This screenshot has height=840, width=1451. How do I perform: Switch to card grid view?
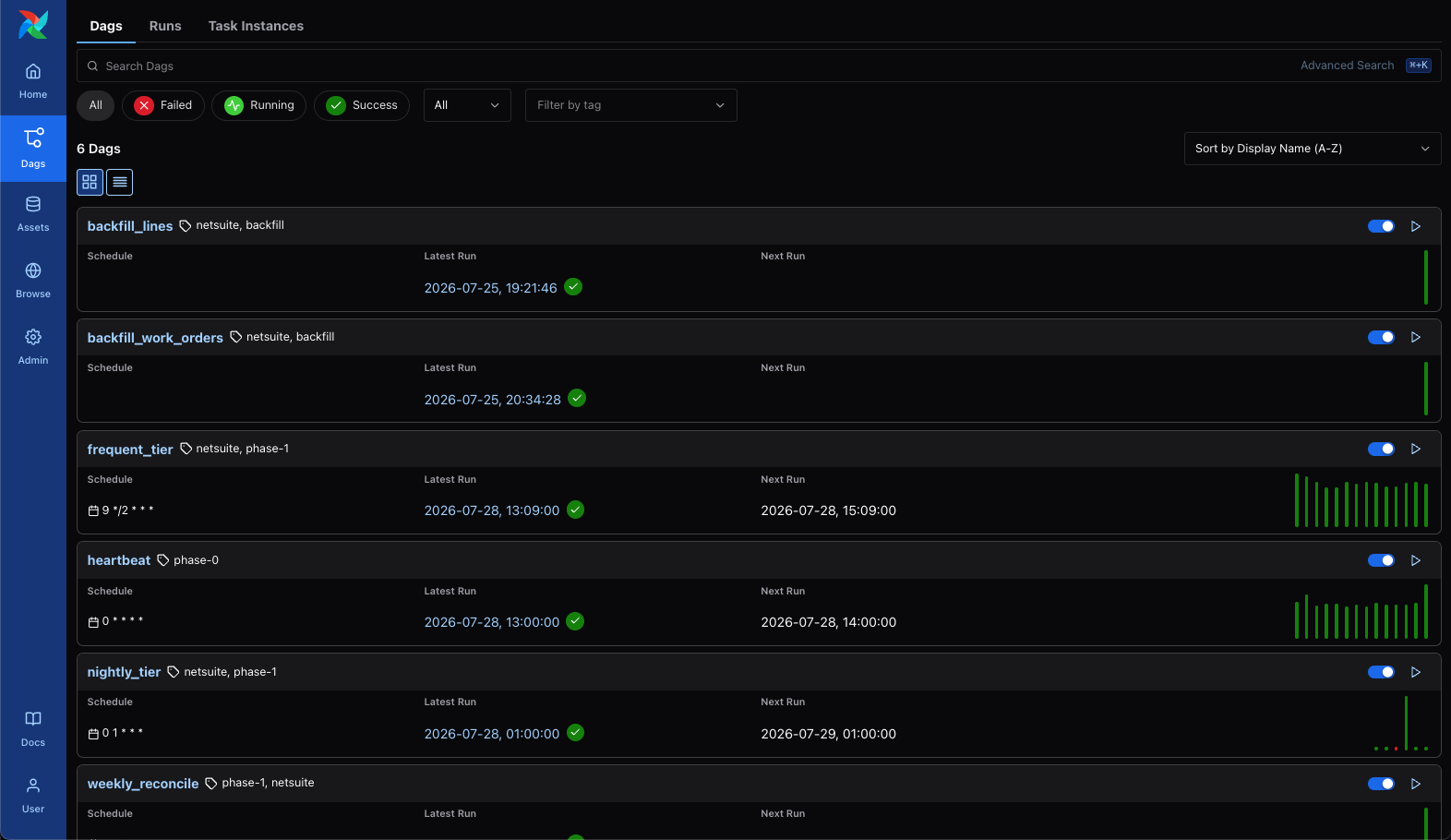click(x=90, y=183)
